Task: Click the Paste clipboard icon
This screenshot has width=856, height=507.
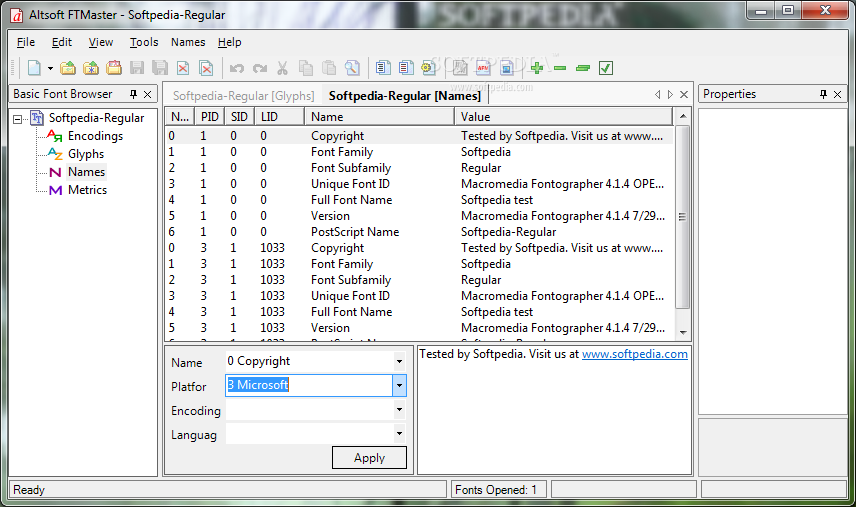Action: click(x=329, y=68)
